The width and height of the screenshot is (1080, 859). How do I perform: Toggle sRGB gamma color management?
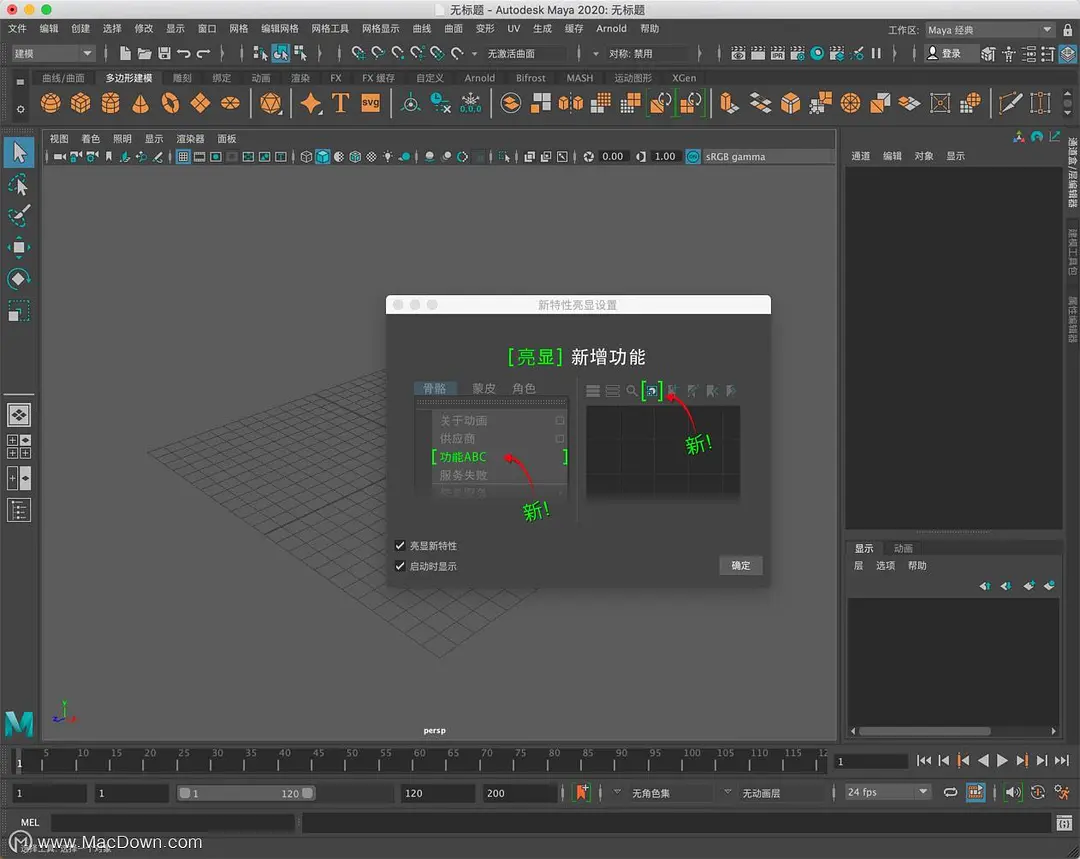point(694,157)
